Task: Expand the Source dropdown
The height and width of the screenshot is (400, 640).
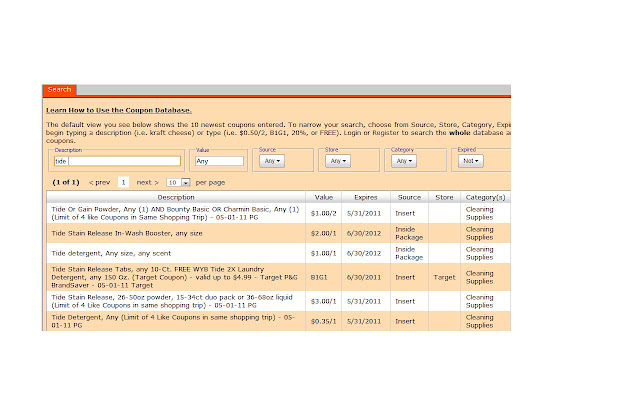Action: 272,161
